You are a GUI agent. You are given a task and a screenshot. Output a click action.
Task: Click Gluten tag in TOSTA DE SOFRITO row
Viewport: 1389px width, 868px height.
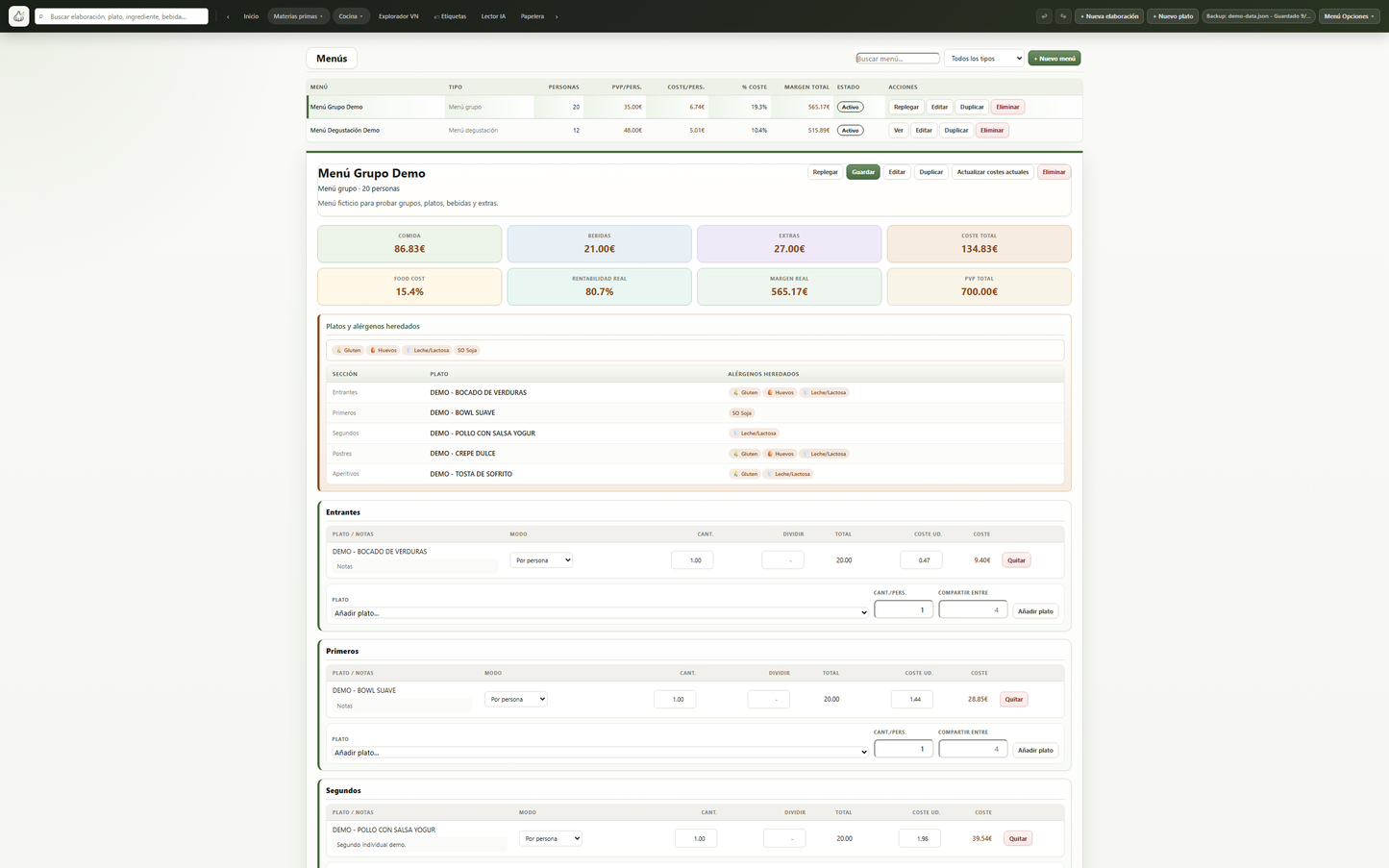(x=745, y=474)
